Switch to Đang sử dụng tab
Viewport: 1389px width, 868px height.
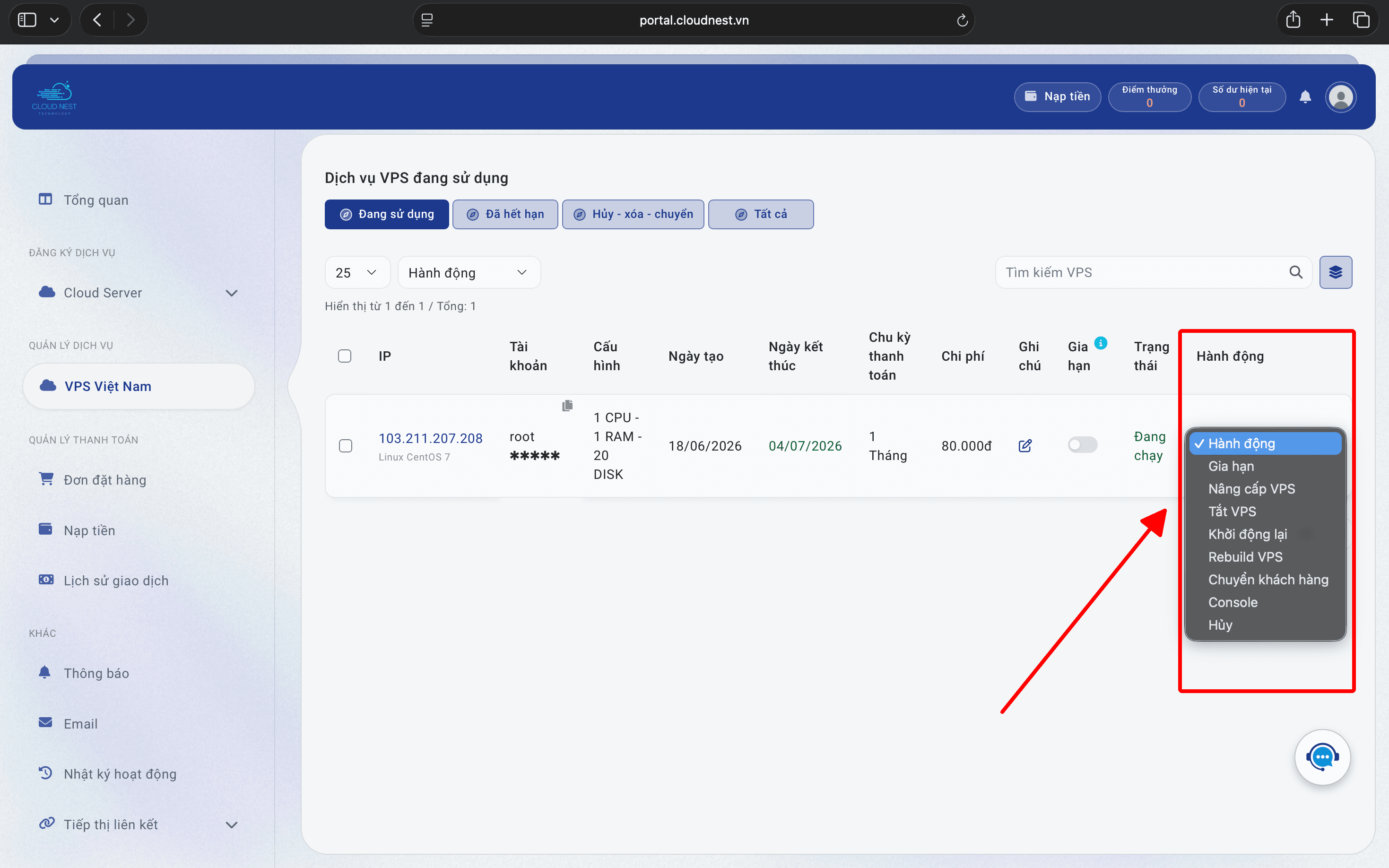(387, 214)
